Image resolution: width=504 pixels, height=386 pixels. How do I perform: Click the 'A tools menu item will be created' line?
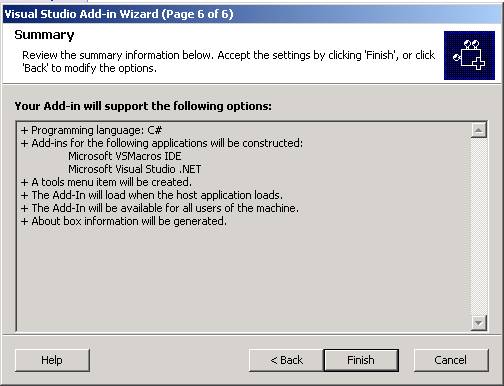click(x=106, y=182)
